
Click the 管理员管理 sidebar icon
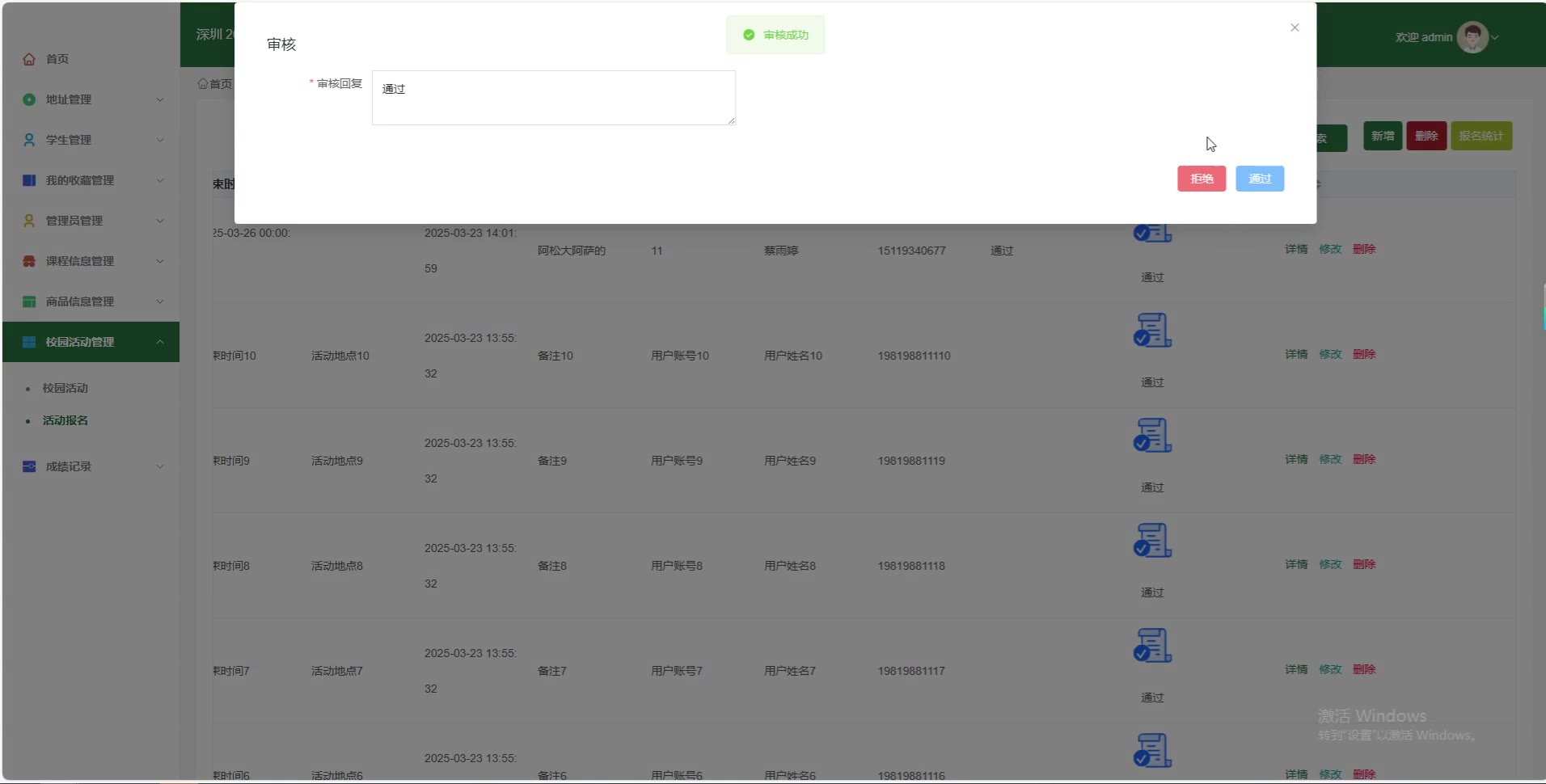(29, 221)
